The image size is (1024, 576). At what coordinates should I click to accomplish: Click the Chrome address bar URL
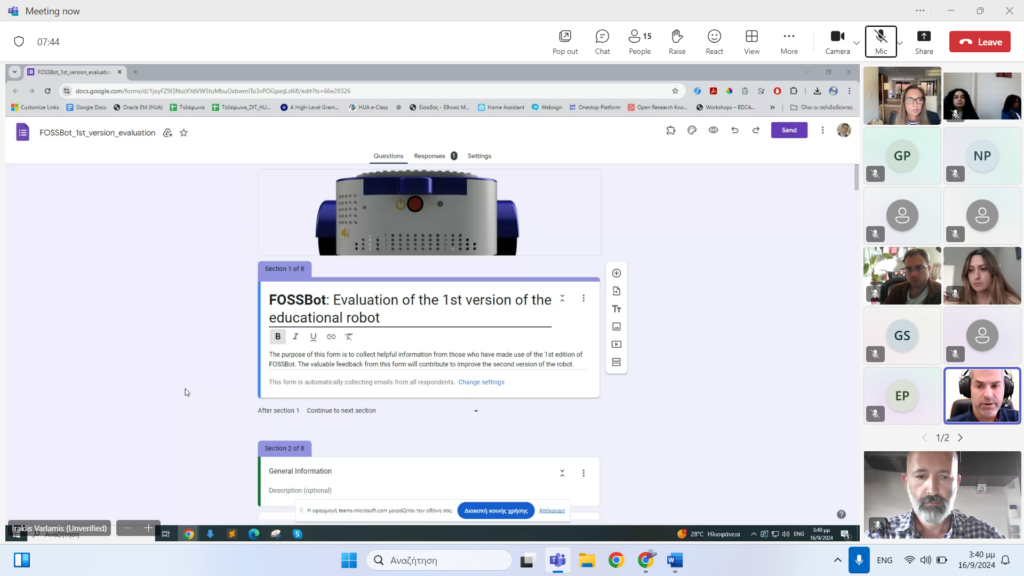pos(213,91)
